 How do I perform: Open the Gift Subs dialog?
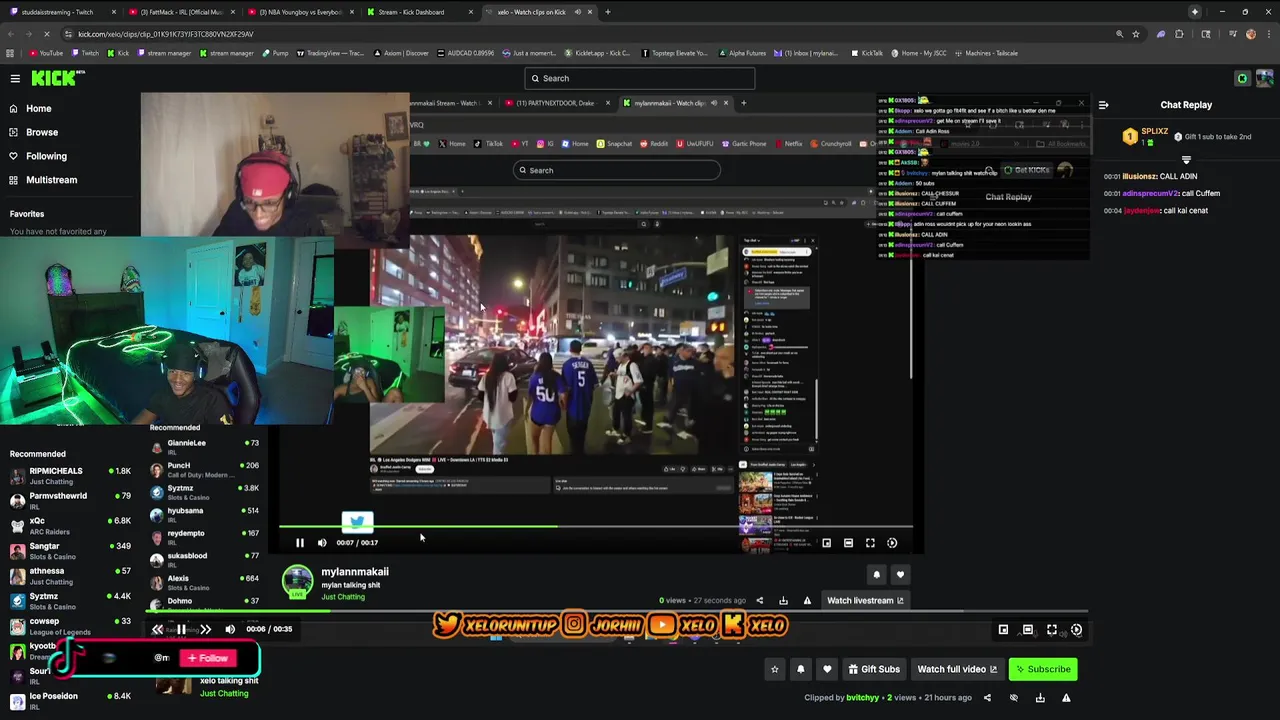[x=874, y=669]
